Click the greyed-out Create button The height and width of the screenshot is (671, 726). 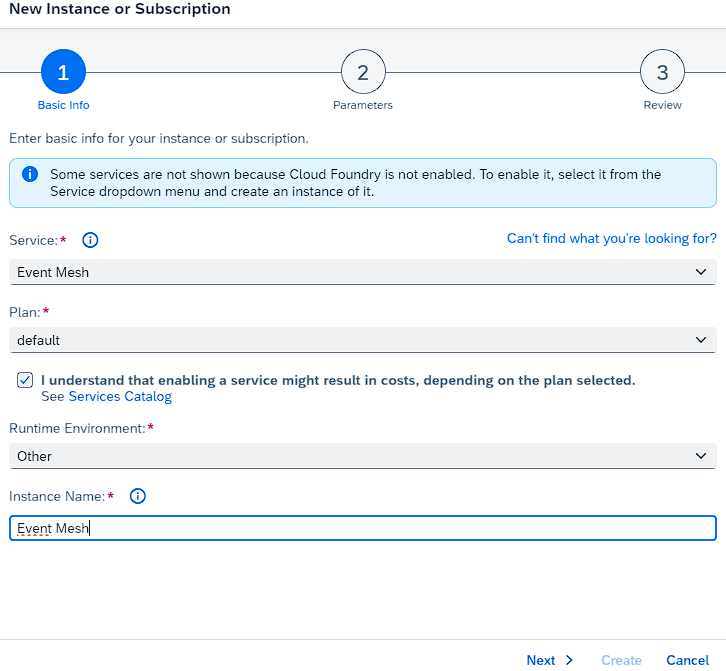[x=621, y=660]
